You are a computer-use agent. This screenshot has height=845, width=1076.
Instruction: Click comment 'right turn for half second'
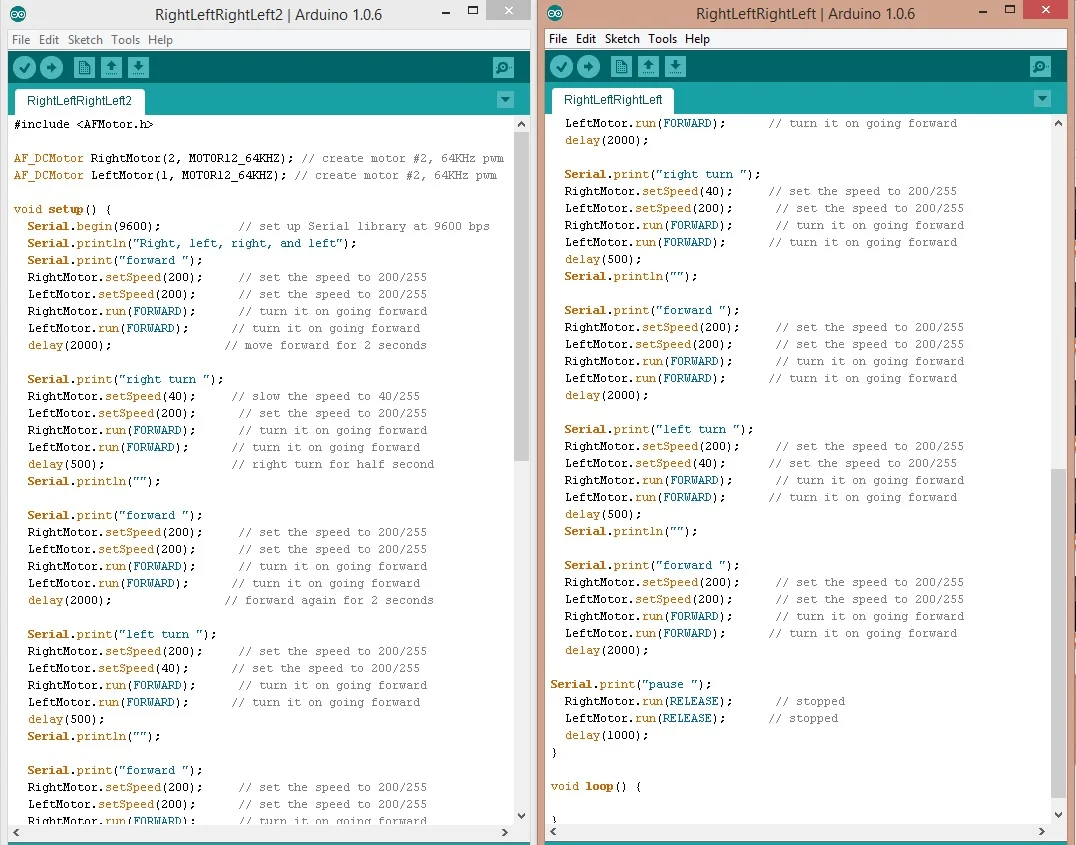click(333, 465)
